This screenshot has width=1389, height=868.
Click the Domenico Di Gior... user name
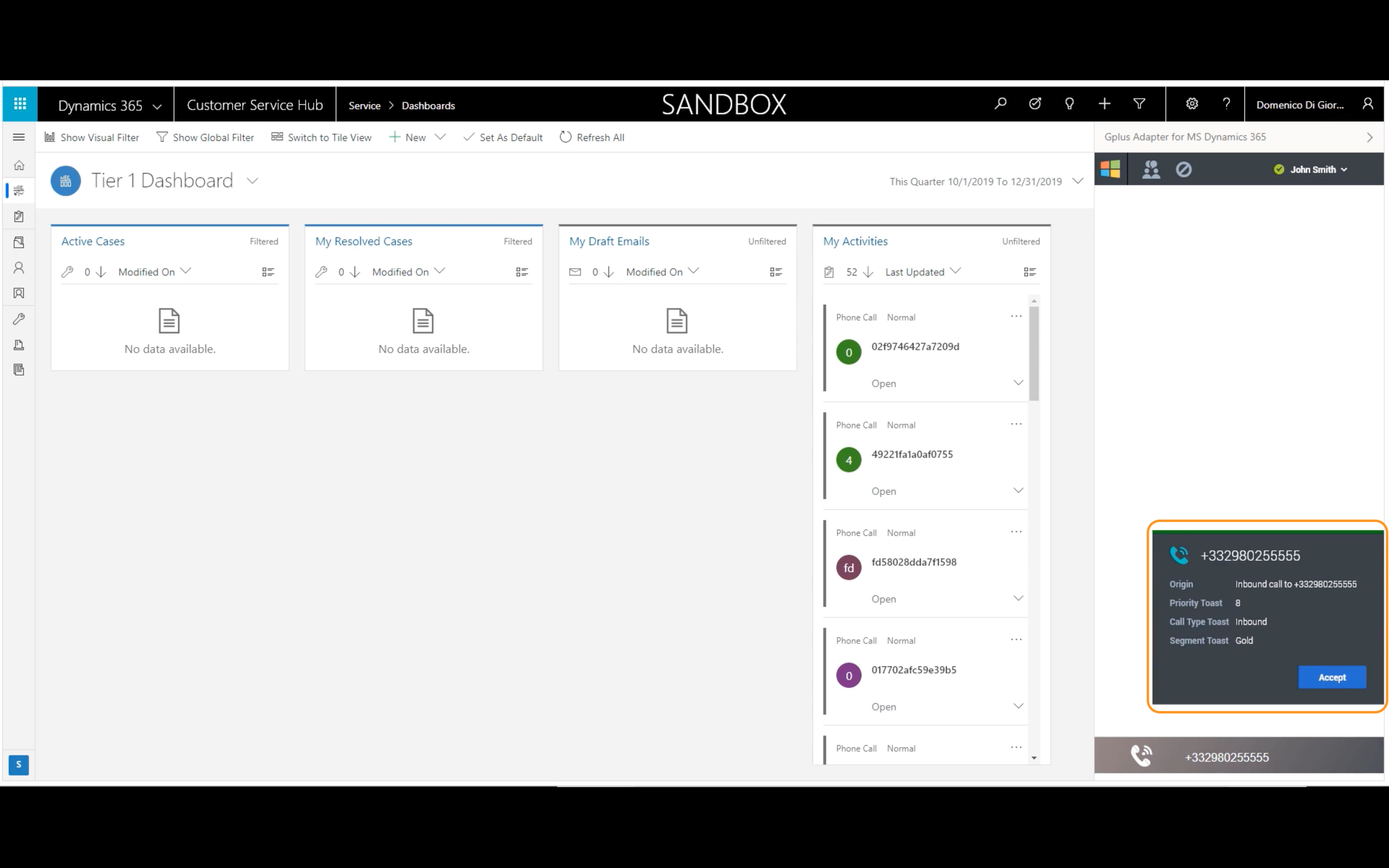(1299, 105)
